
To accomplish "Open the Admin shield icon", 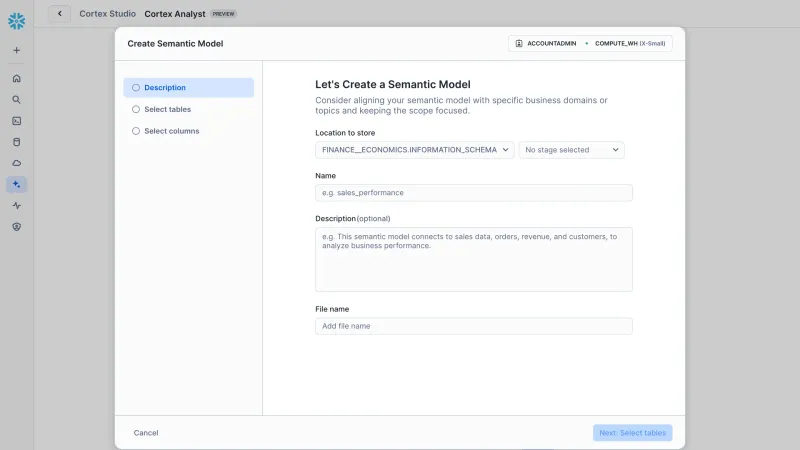I will pos(16,227).
